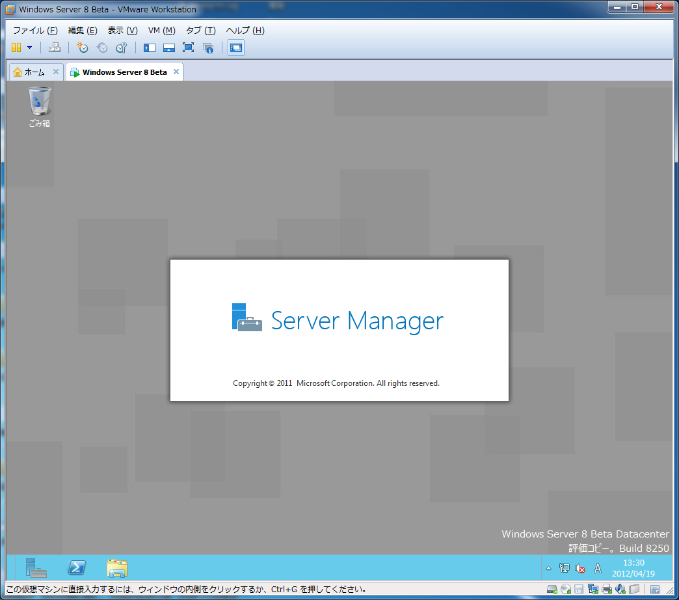Image resolution: width=679 pixels, height=600 pixels.
Task: Open File Explorer from the guest taskbar
Action: coord(117,568)
